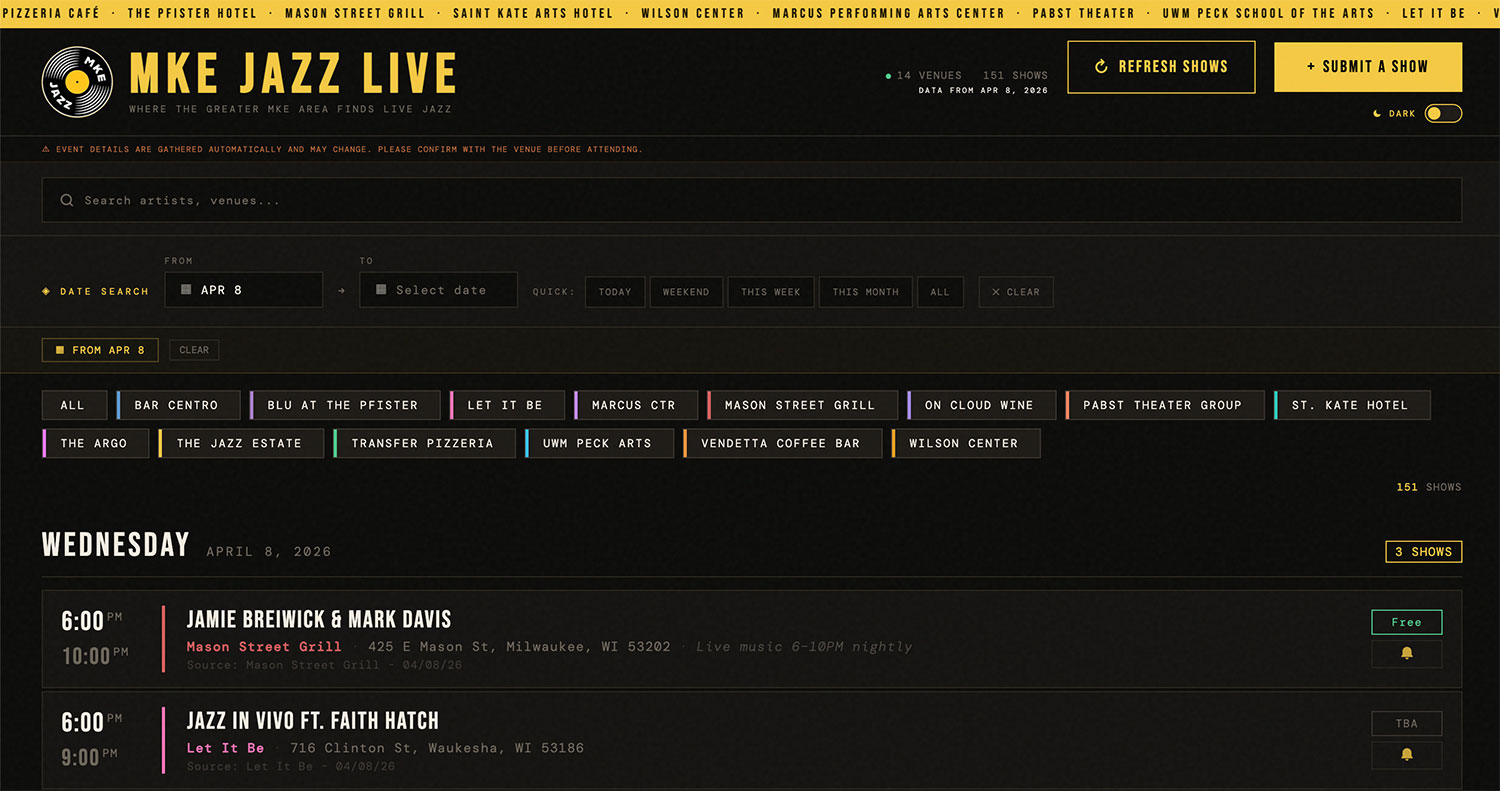Filter shows by St. Kate Hotel

click(1352, 405)
